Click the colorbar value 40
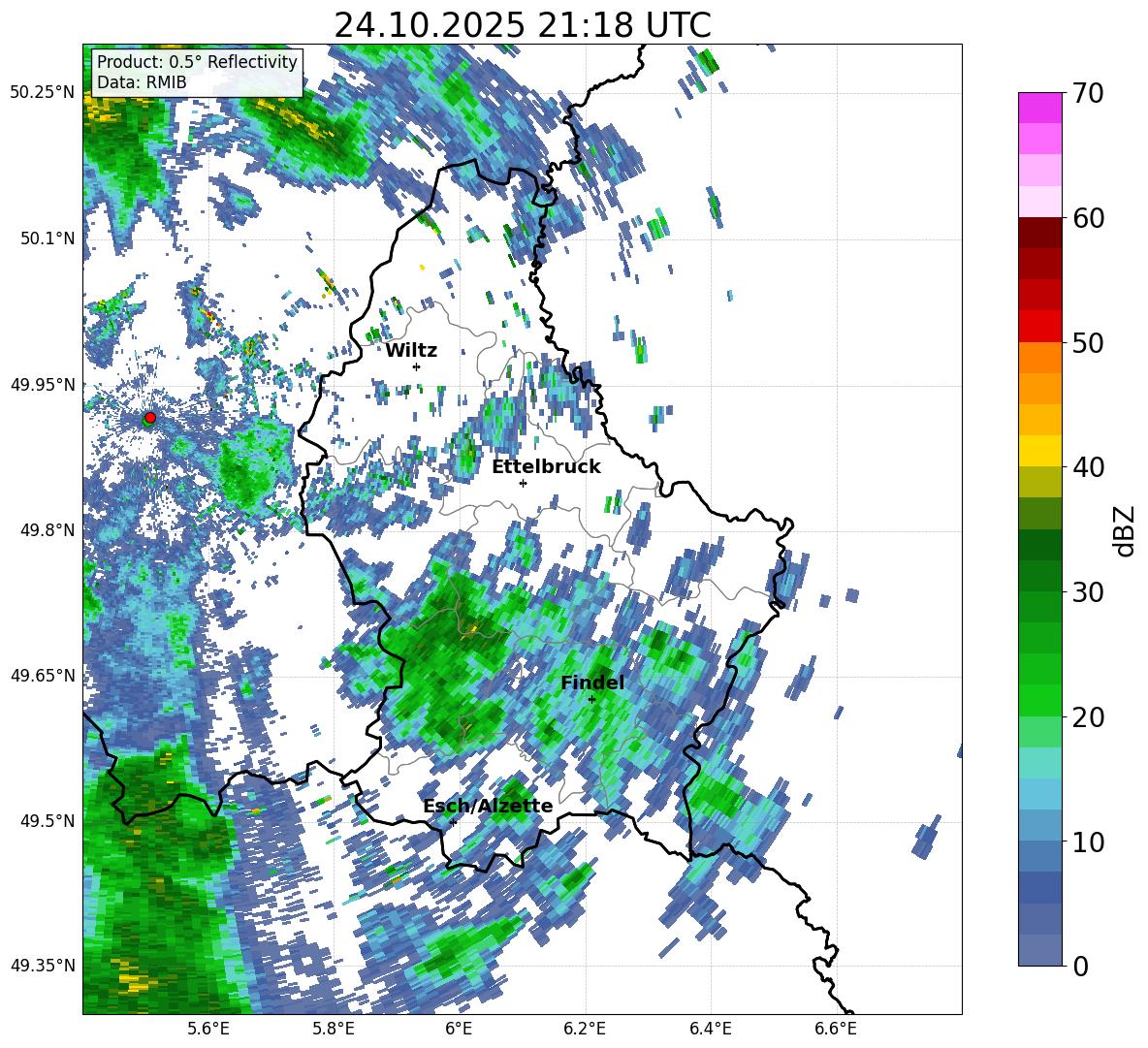 1088,467
